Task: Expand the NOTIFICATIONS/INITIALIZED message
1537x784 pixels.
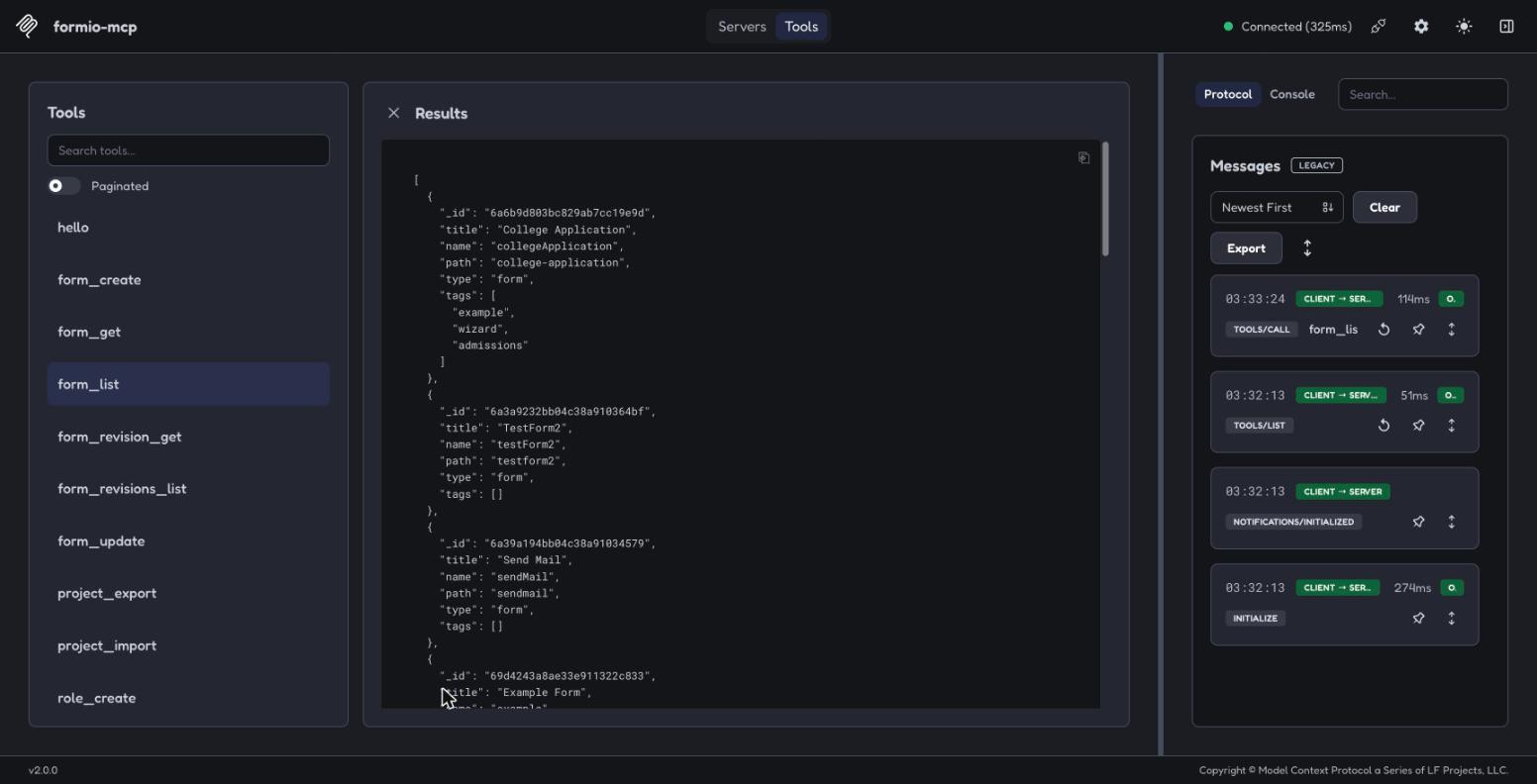Action: point(1452,522)
